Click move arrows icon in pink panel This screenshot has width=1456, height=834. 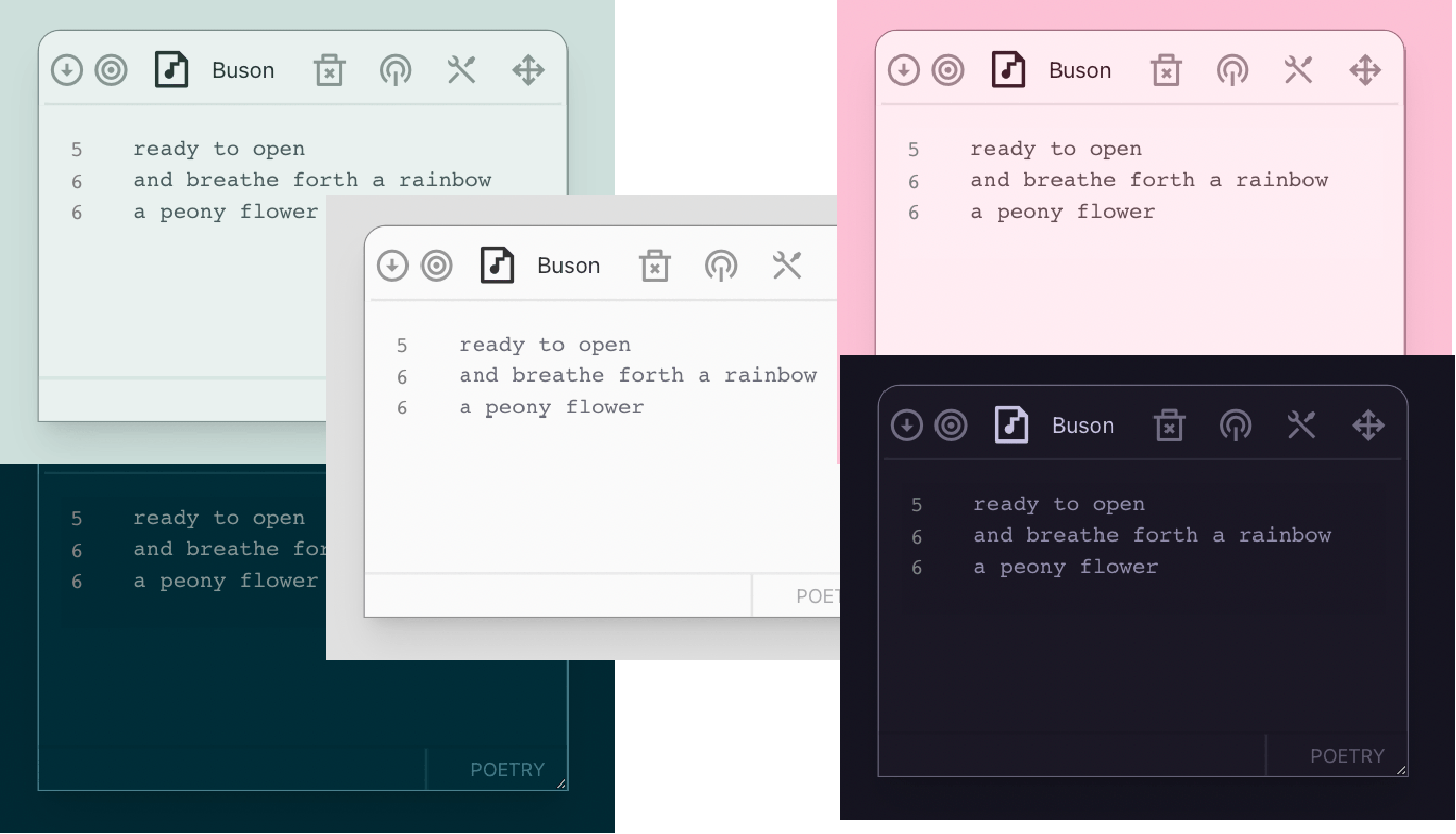coord(1365,70)
